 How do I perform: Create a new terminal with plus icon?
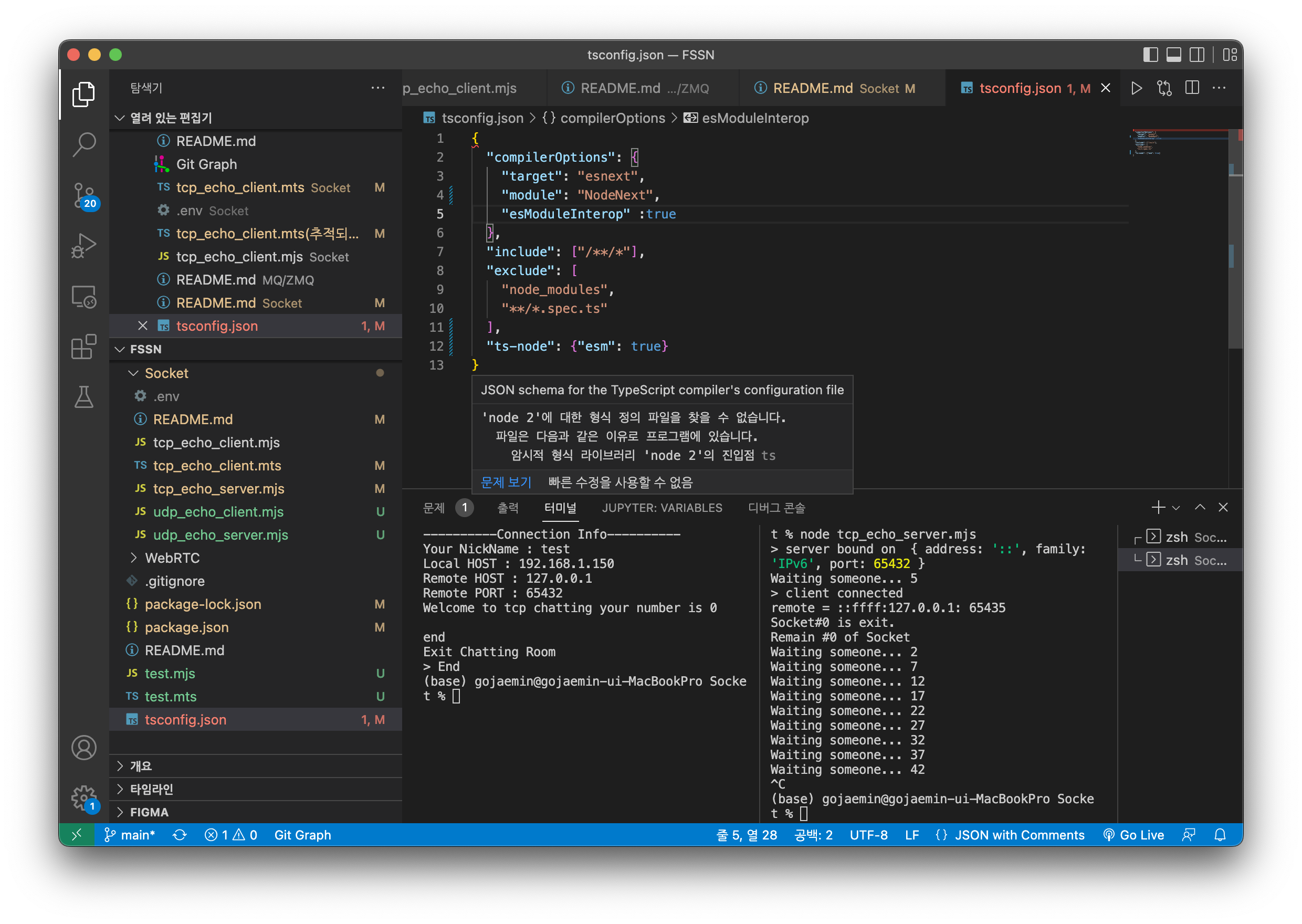pos(1158,507)
